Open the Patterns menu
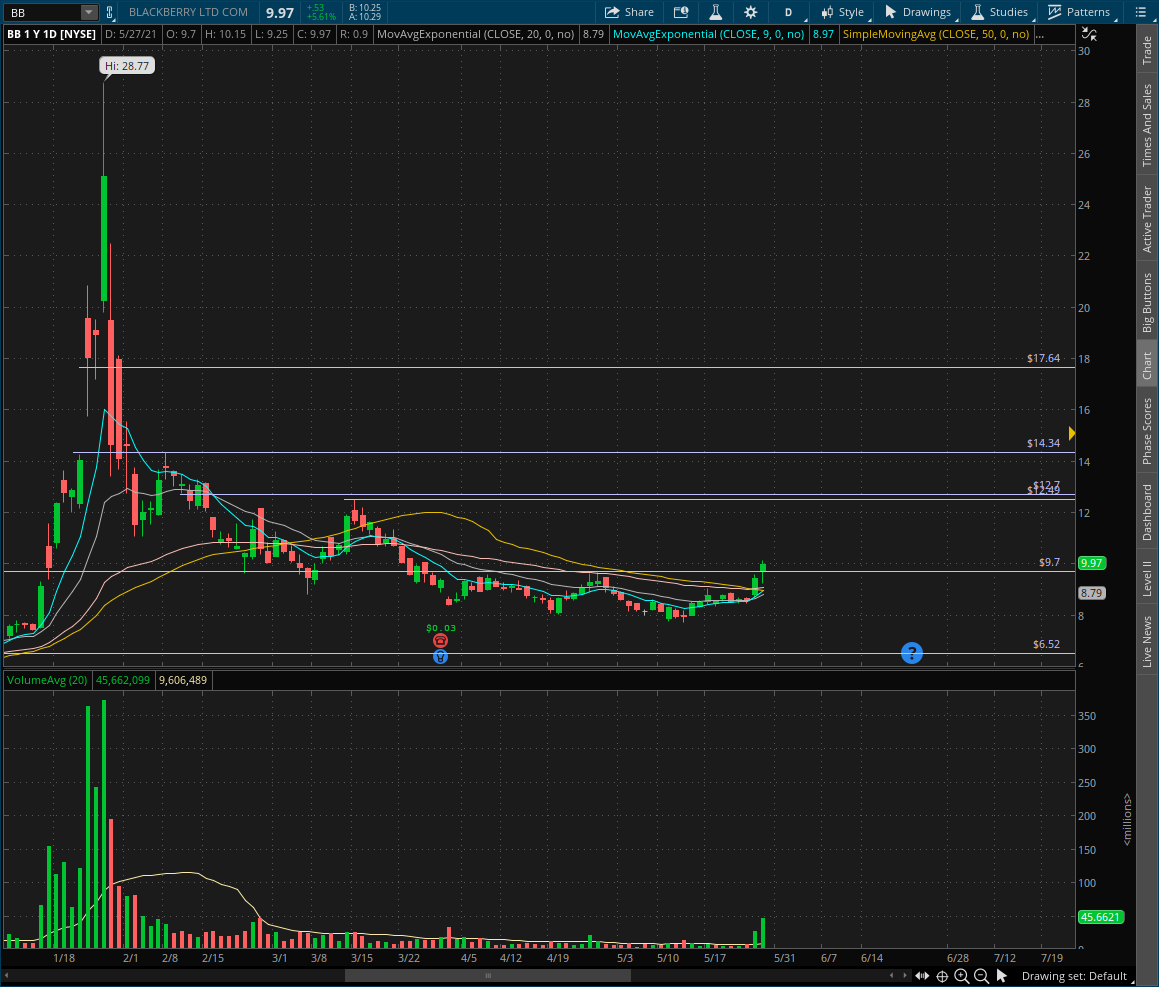This screenshot has height=987, width=1159. (1080, 12)
